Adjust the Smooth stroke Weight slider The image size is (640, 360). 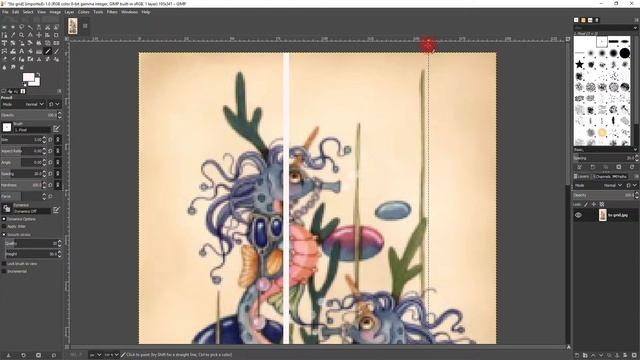tap(31, 254)
